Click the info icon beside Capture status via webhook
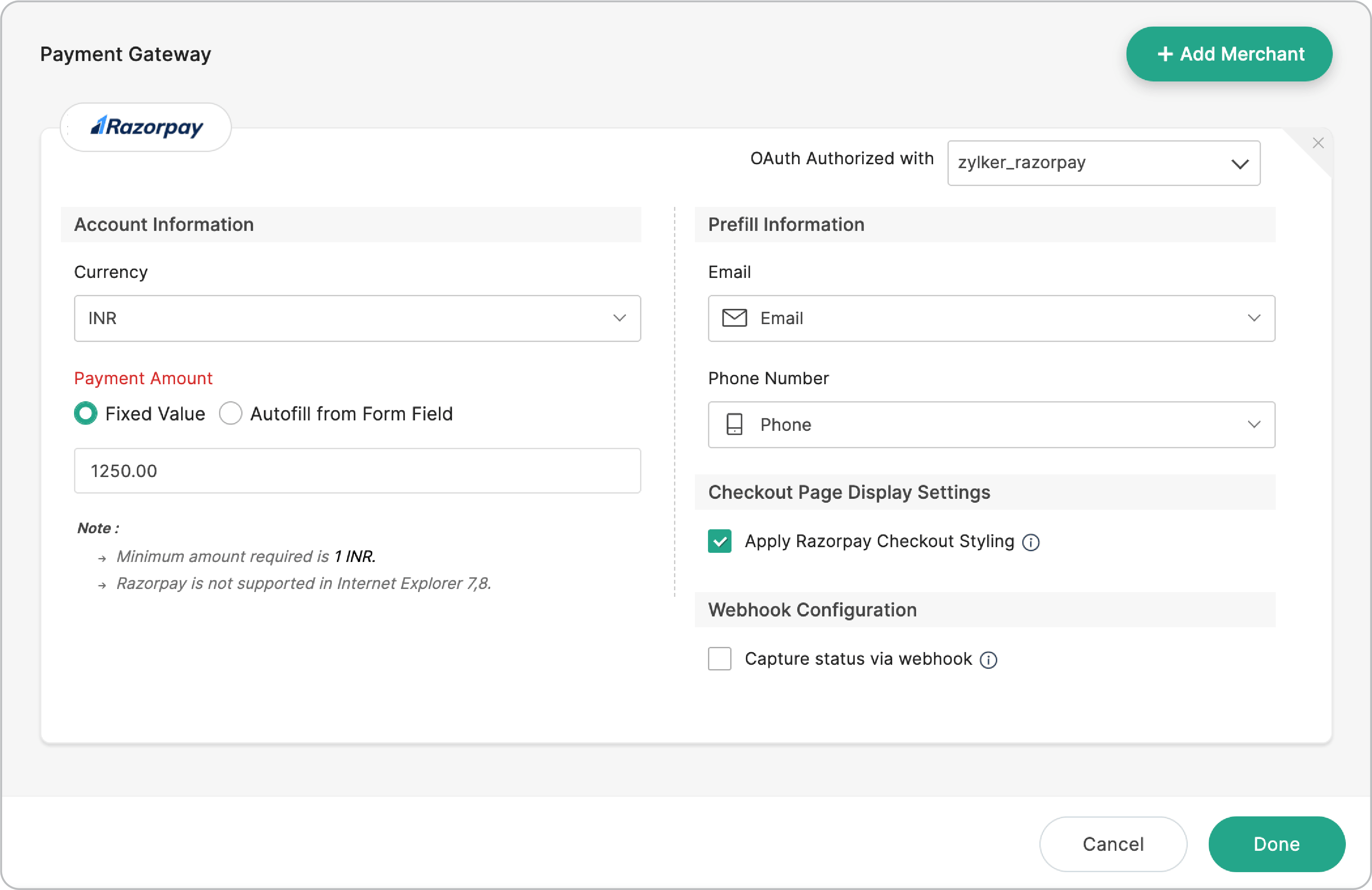Viewport: 1372px width, 890px height. click(988, 659)
